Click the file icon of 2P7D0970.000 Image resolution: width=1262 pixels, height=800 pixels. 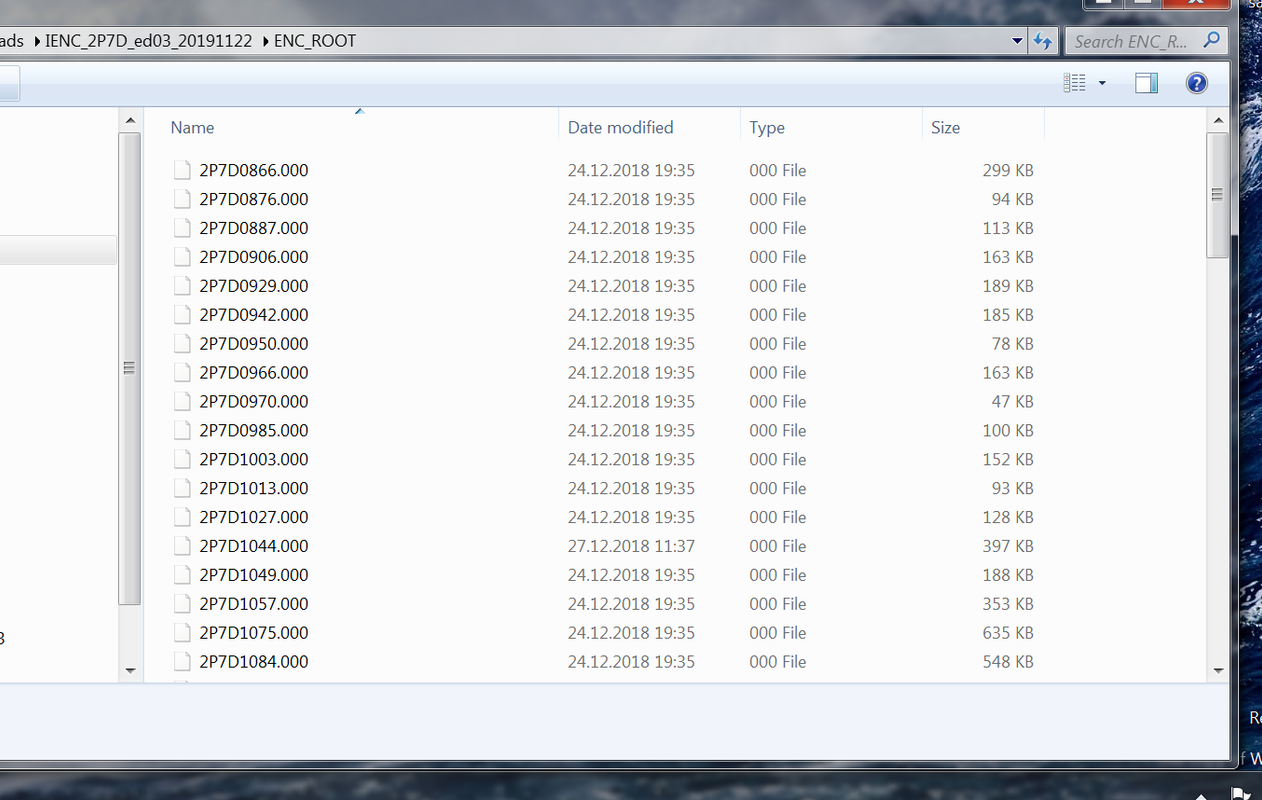click(x=181, y=402)
